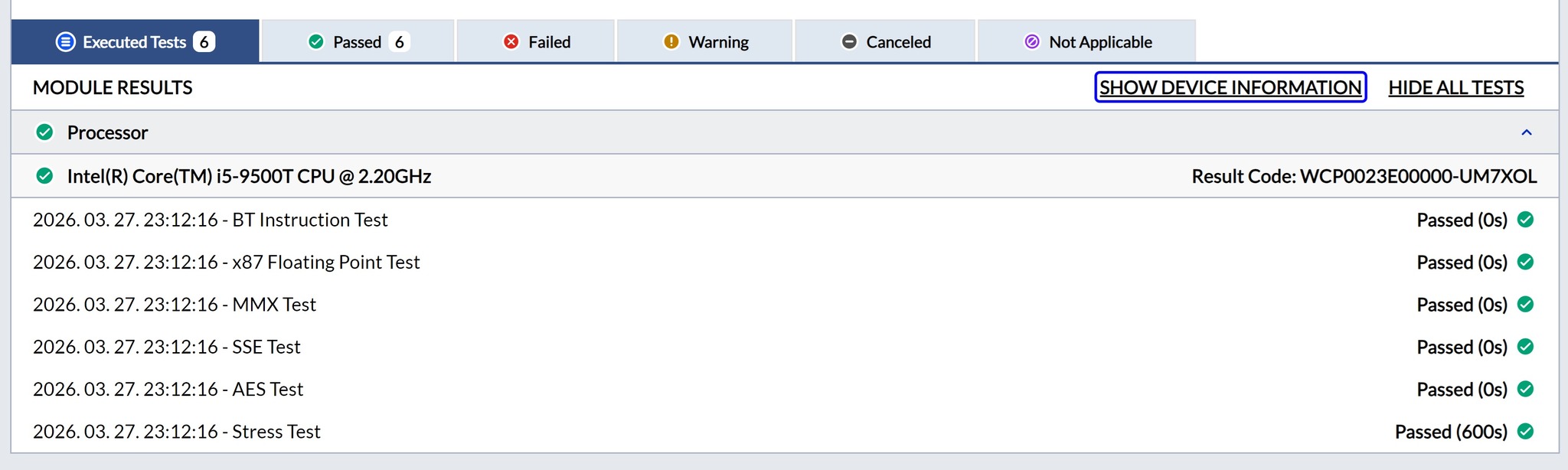The width and height of the screenshot is (1568, 470).
Task: Click the purple Not Applicable icon
Action: [x=1032, y=41]
